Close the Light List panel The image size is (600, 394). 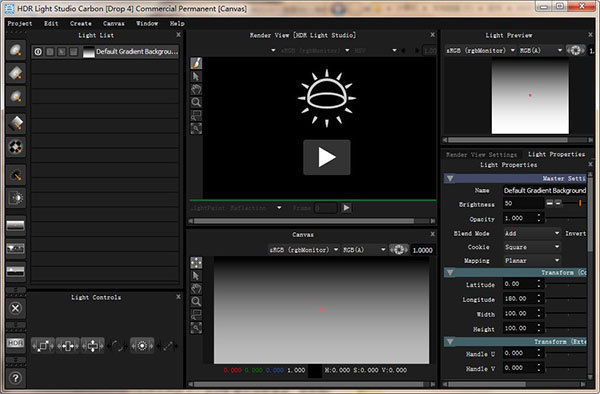[x=178, y=35]
